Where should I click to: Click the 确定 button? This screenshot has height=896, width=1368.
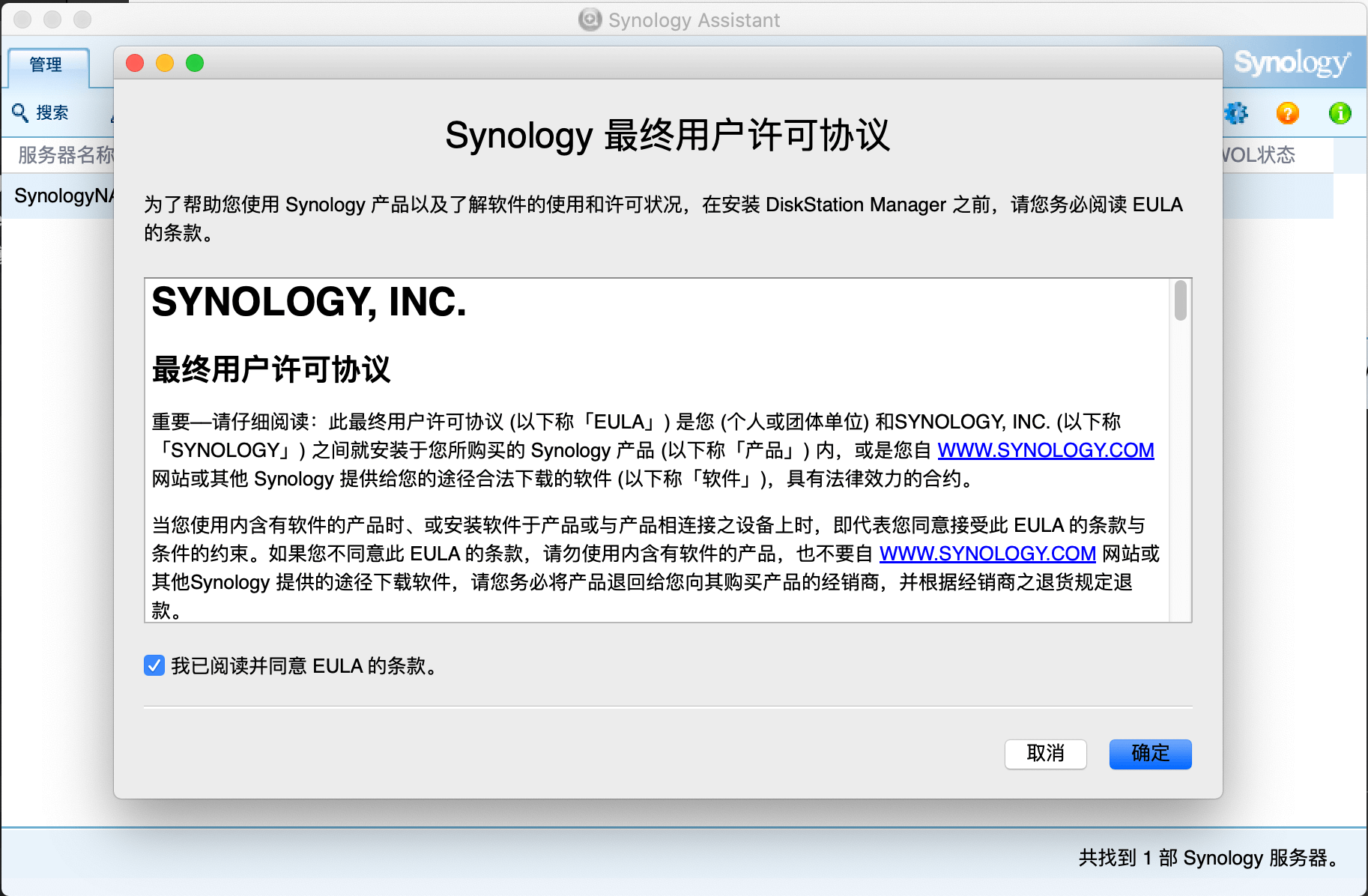tap(1150, 754)
